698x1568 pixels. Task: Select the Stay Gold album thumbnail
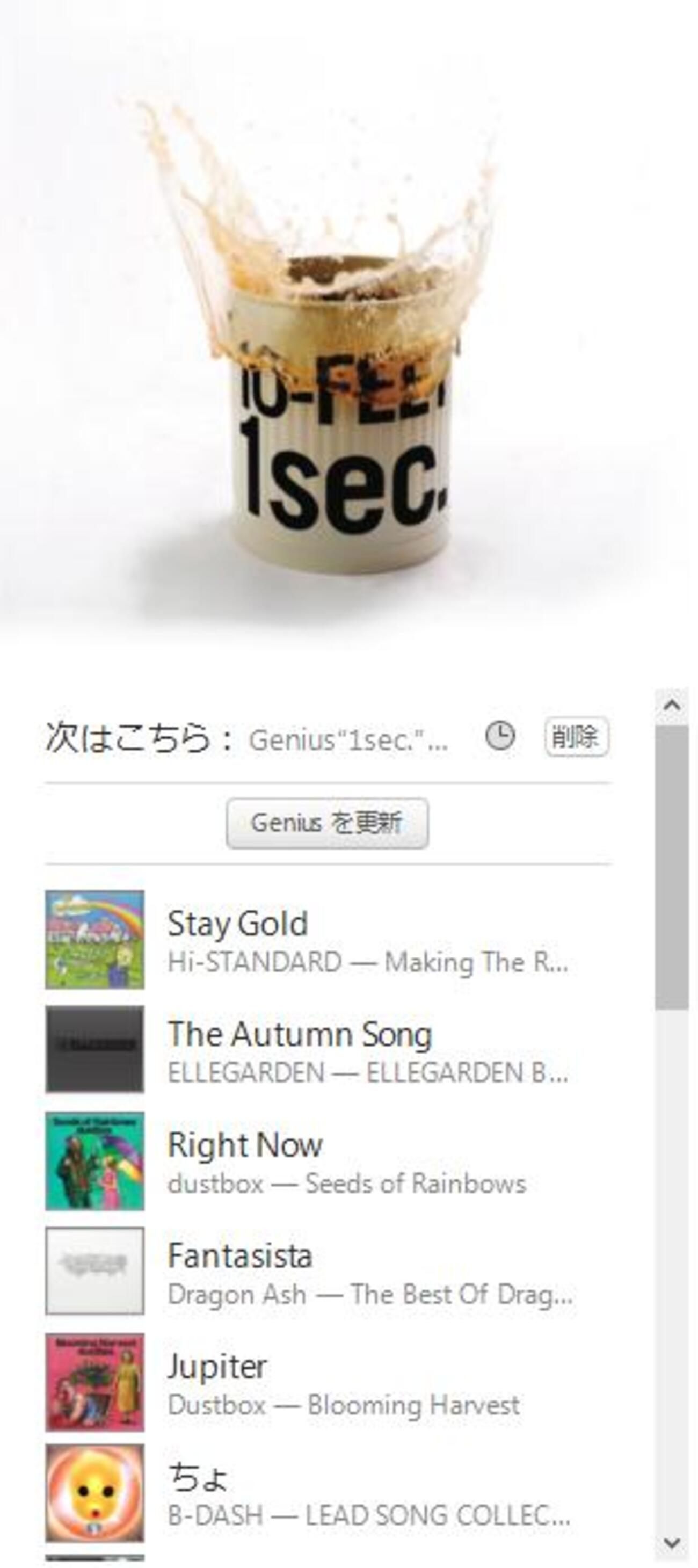click(95, 939)
